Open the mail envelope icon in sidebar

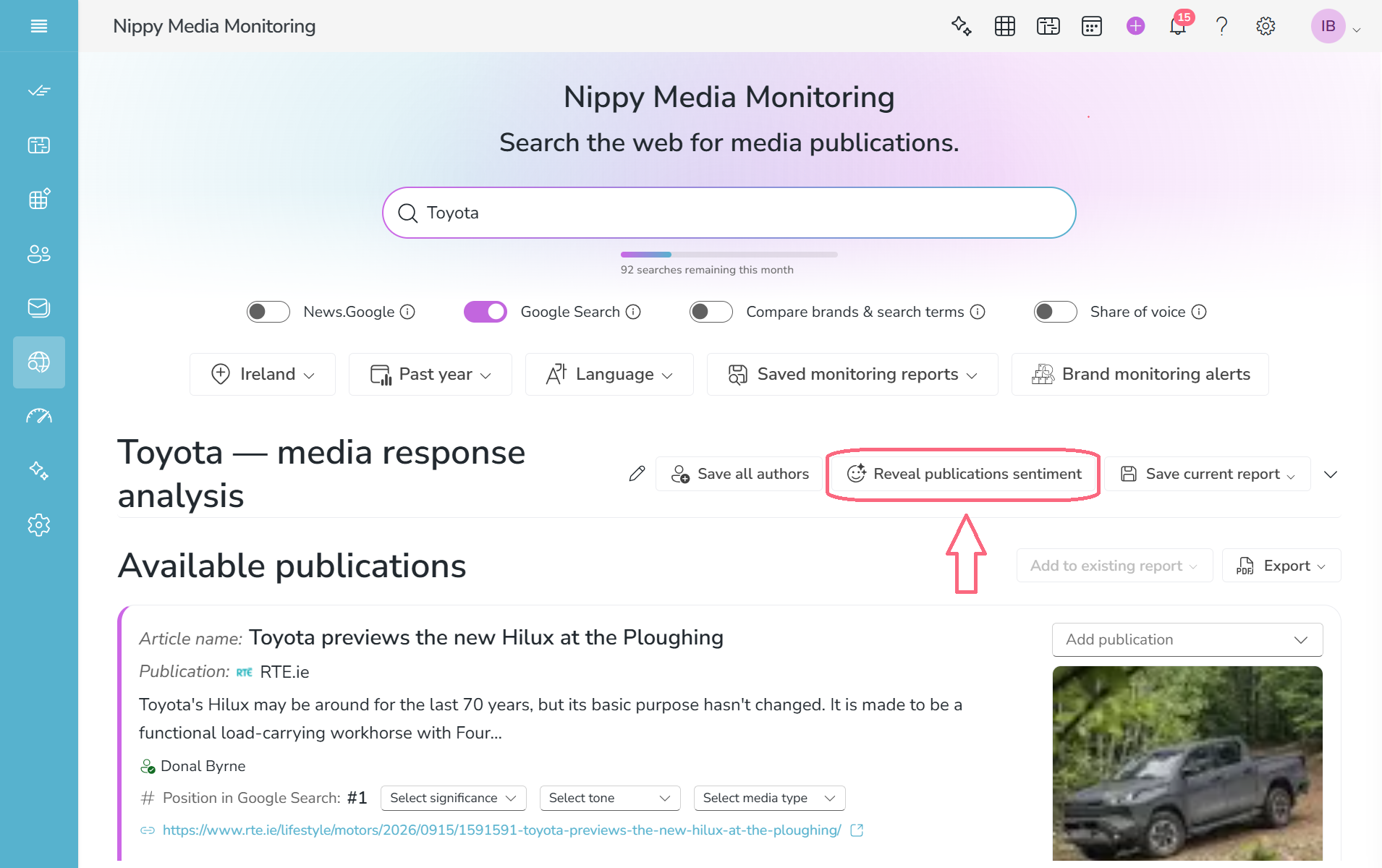39,307
